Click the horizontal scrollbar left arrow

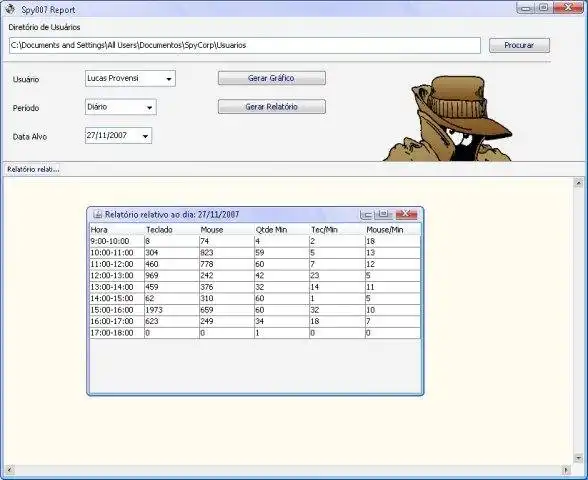9,470
